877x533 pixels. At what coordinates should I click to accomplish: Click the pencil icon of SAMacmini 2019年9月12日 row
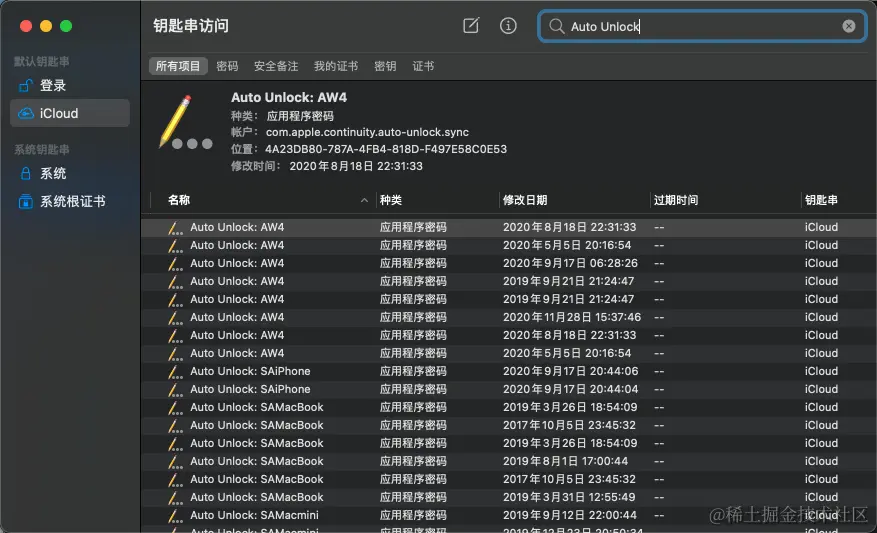pyautogui.click(x=175, y=516)
